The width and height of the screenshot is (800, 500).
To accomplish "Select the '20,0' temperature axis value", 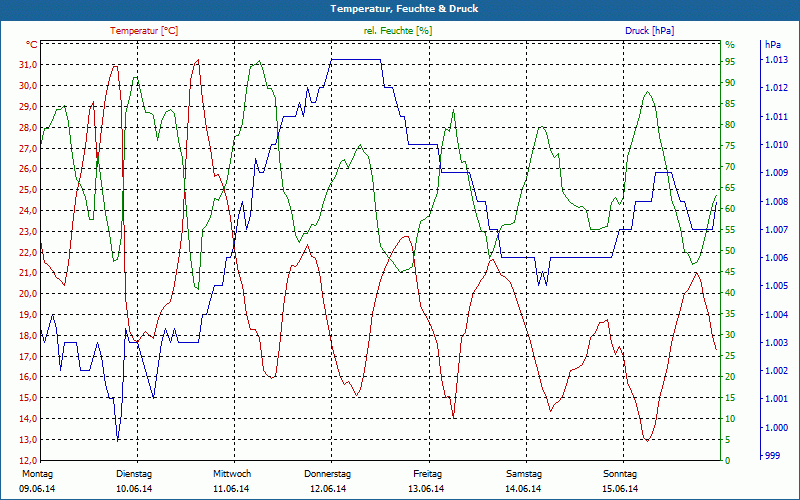I will click(28, 294).
